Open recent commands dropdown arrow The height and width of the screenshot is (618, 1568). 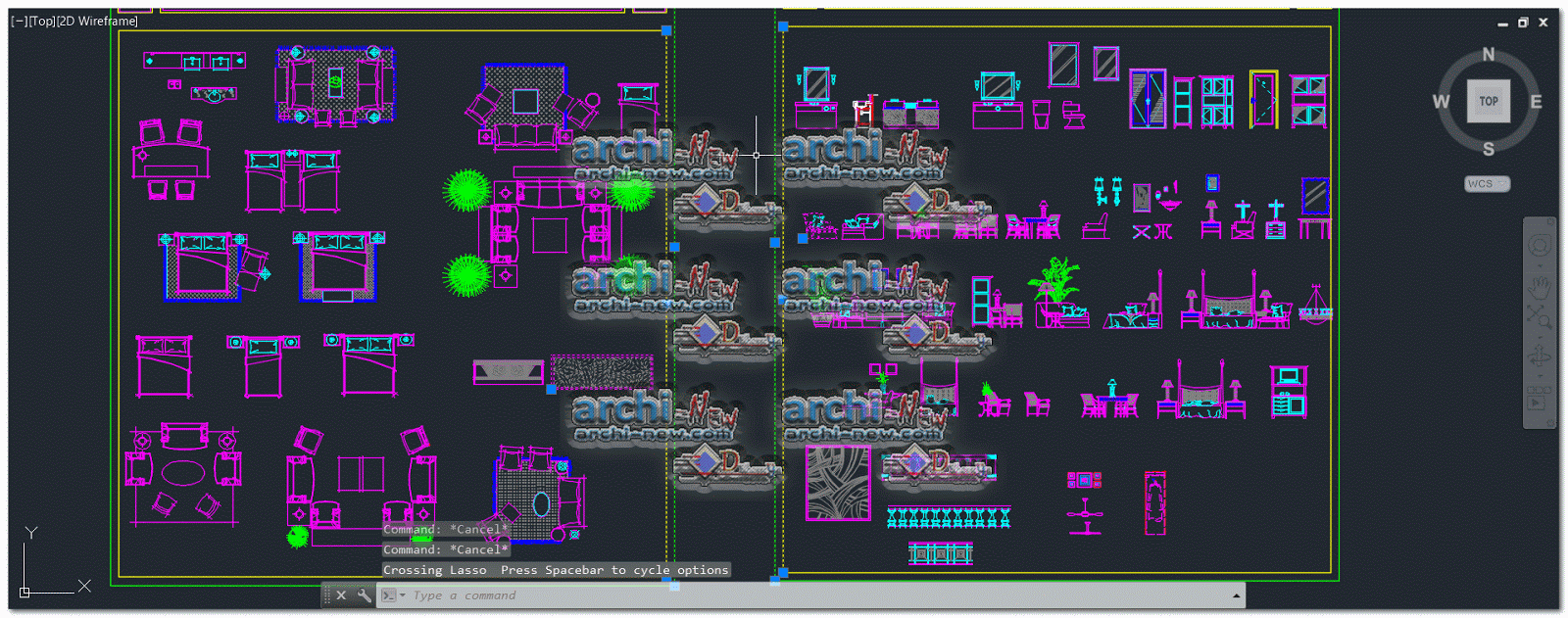pyautogui.click(x=402, y=595)
